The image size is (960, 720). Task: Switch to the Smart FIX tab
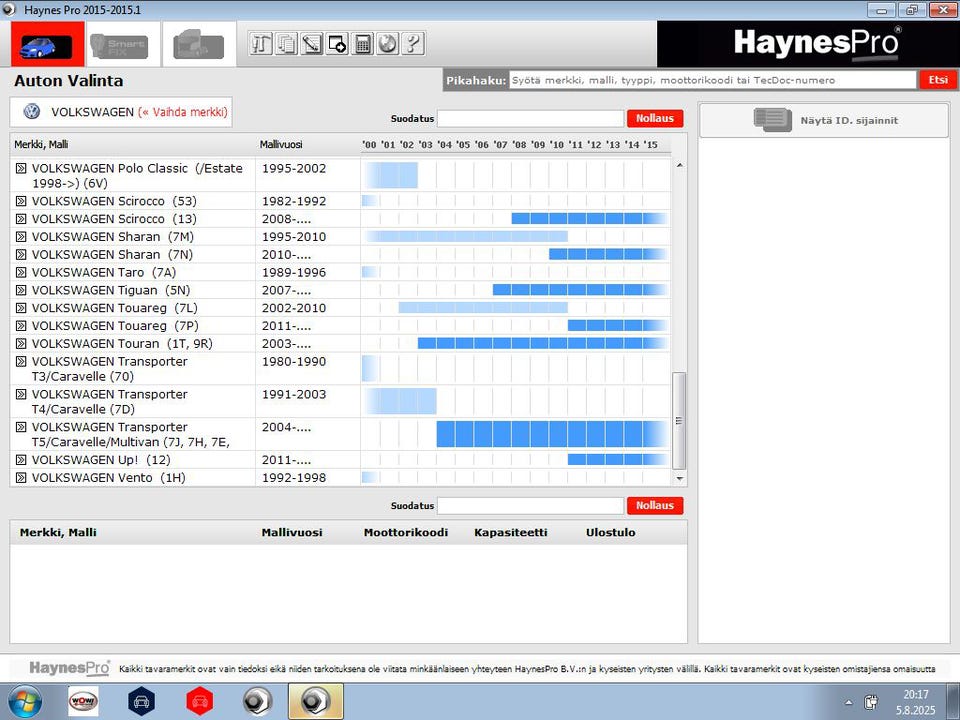point(122,45)
